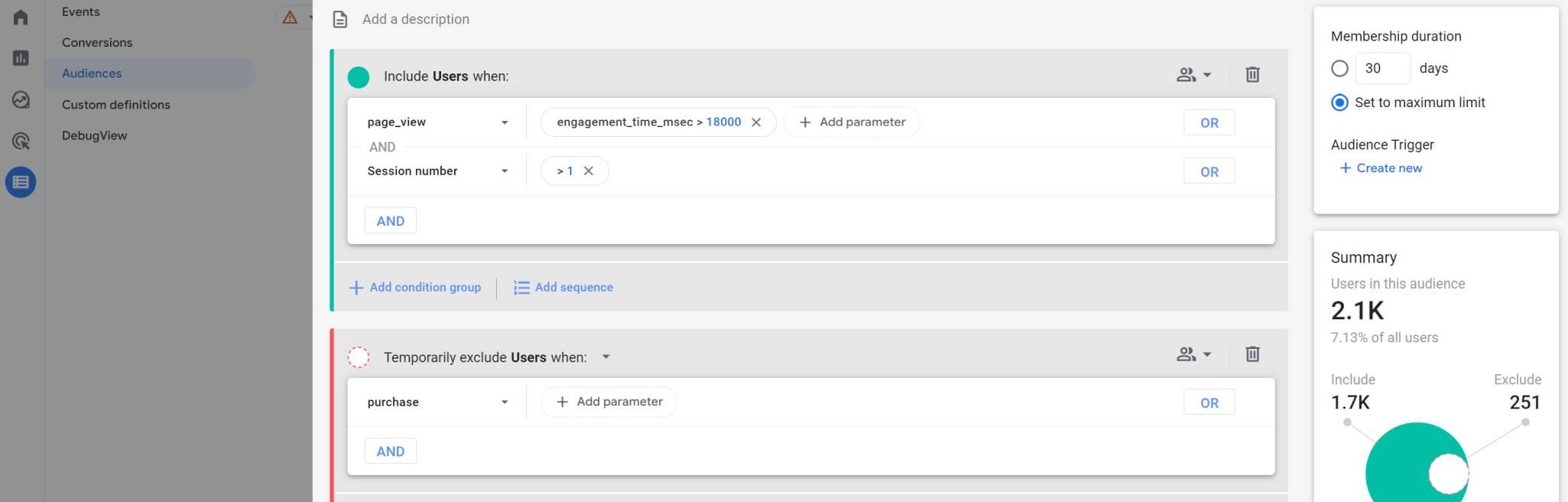Viewport: 1568px width, 502px height.
Task: Remove the Session number > 1 filter
Action: pos(589,171)
